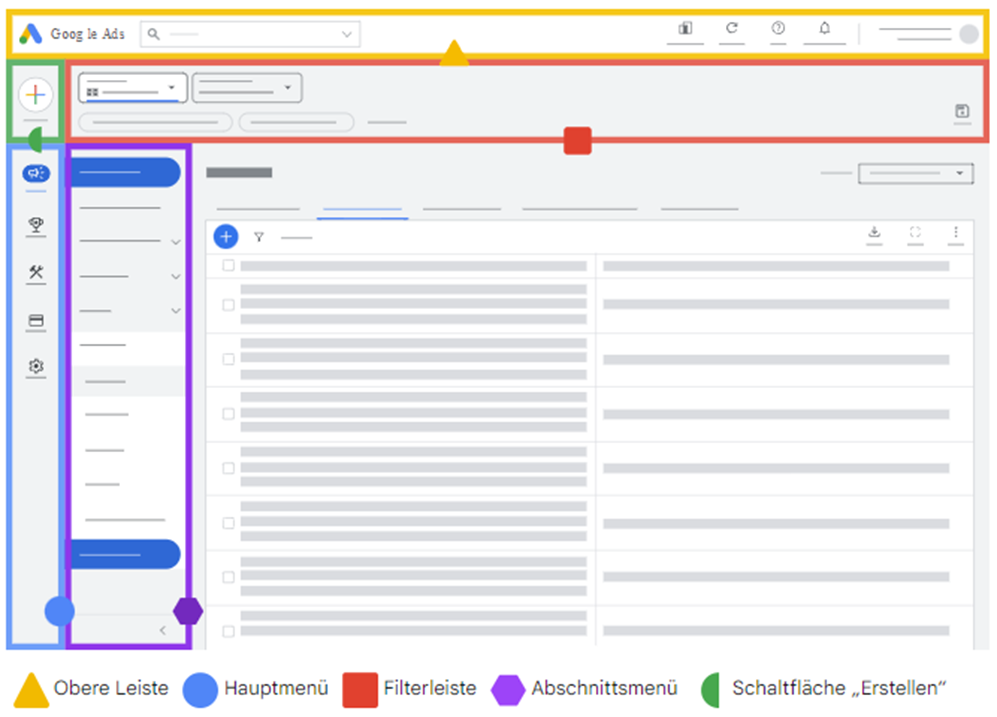Viewport: 997px width, 717px height.
Task: Open Billing credit card icon
Action: pos(36,321)
